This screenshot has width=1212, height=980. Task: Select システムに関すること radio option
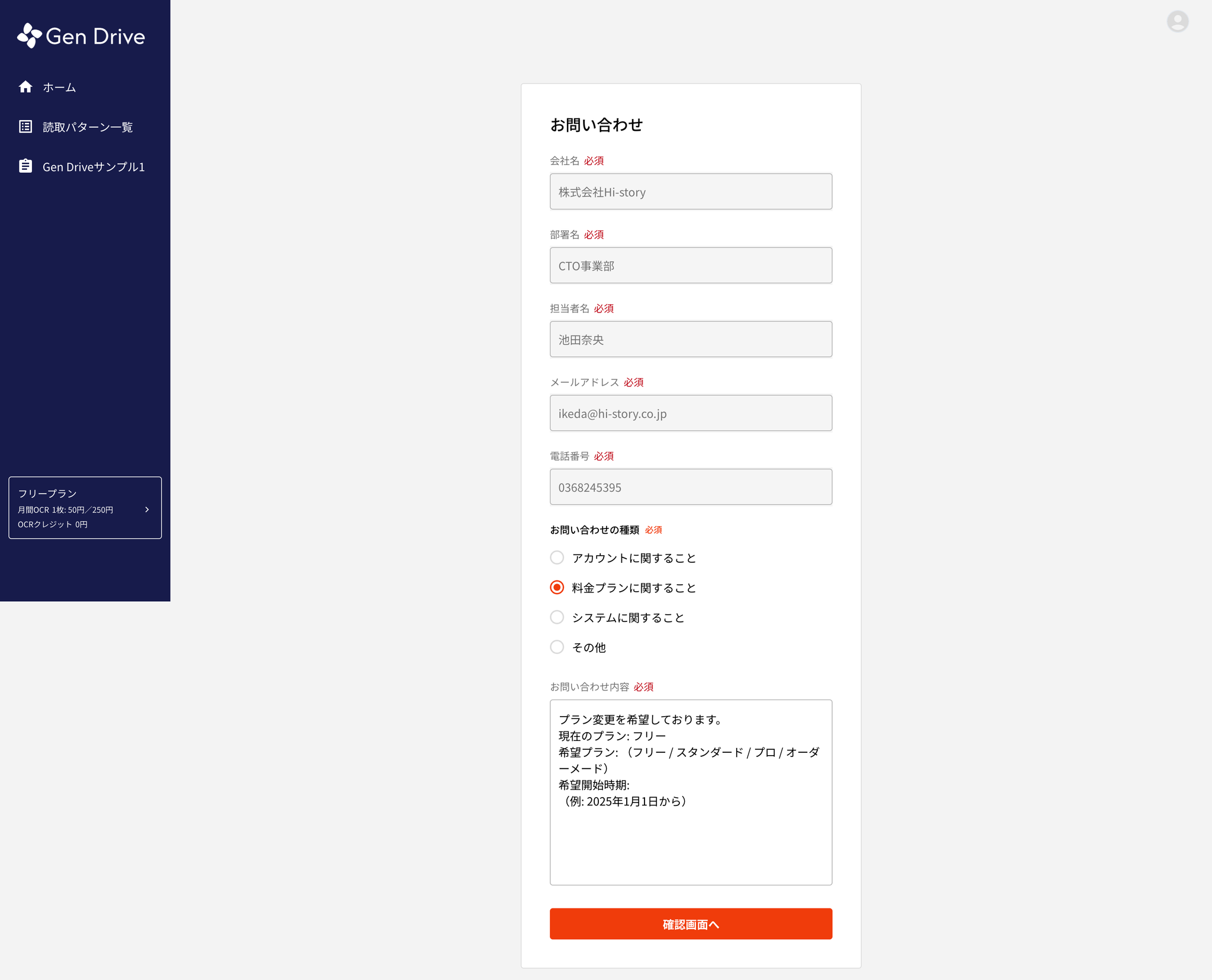pos(557,617)
